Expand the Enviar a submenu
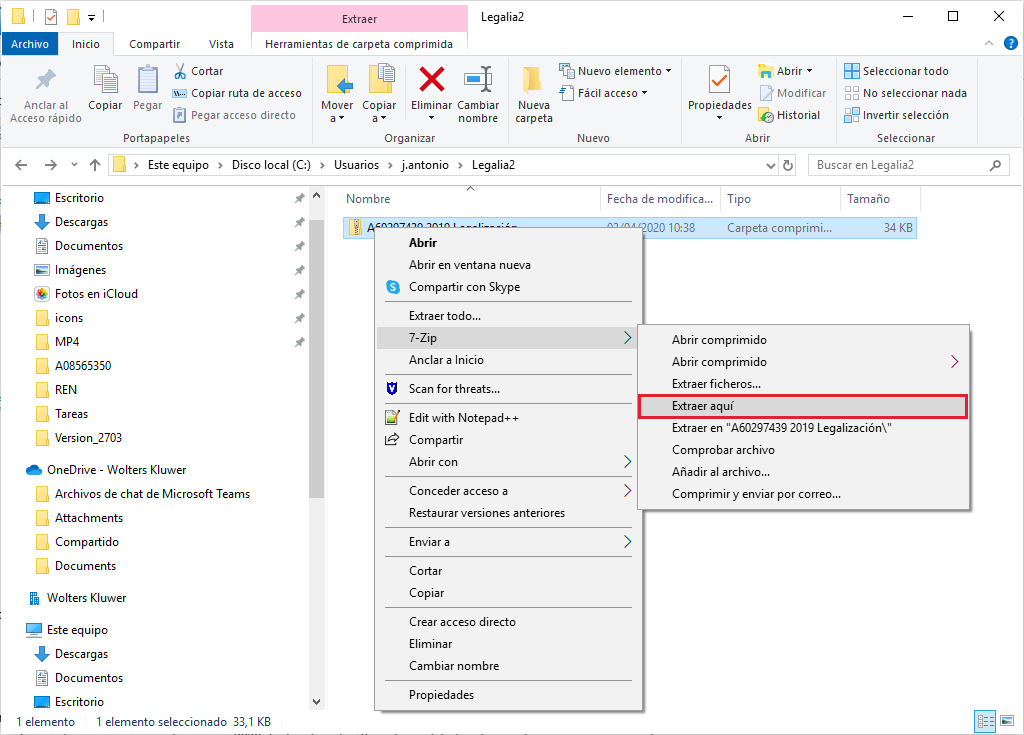 pos(627,542)
